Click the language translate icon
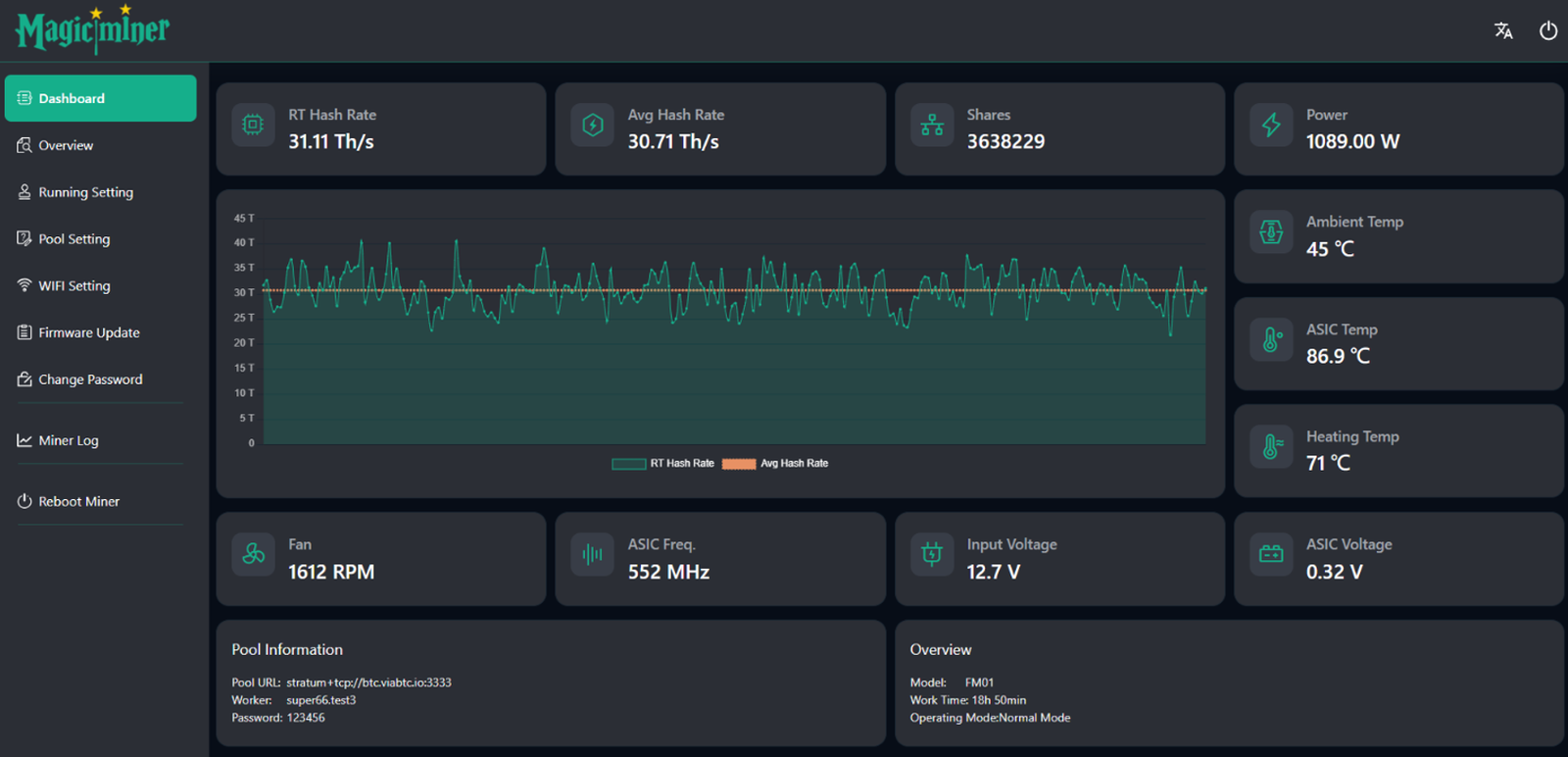This screenshot has width=1568, height=757. [x=1503, y=31]
